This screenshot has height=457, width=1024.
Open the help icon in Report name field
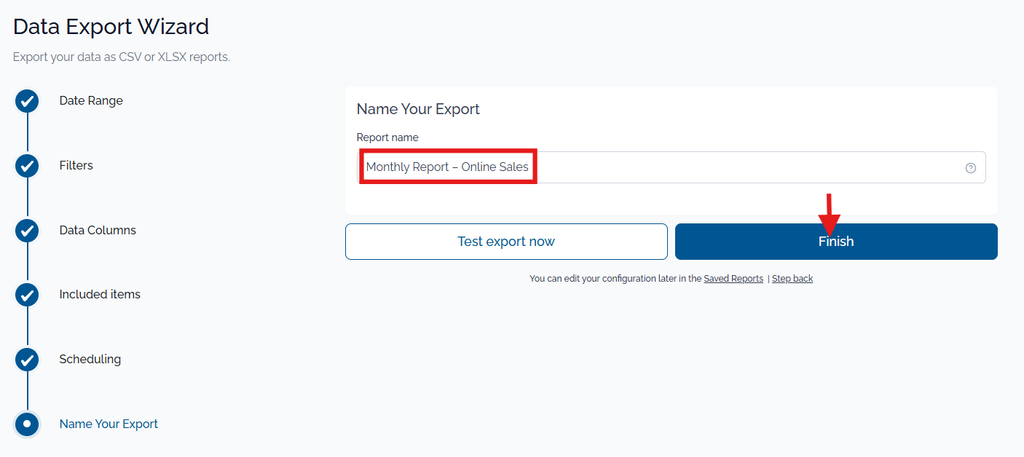(x=970, y=168)
